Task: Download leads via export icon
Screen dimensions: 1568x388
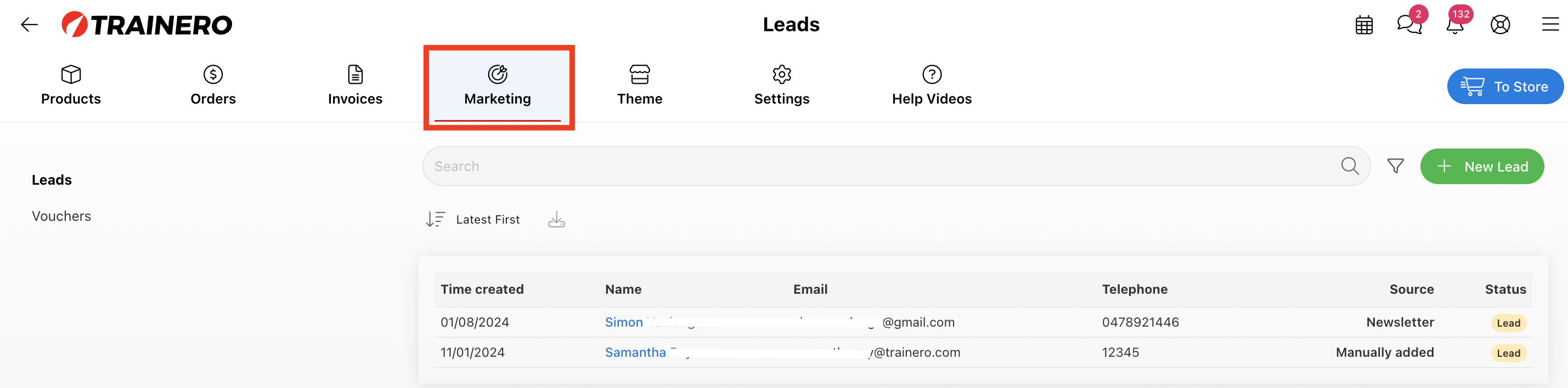Action: point(556,220)
